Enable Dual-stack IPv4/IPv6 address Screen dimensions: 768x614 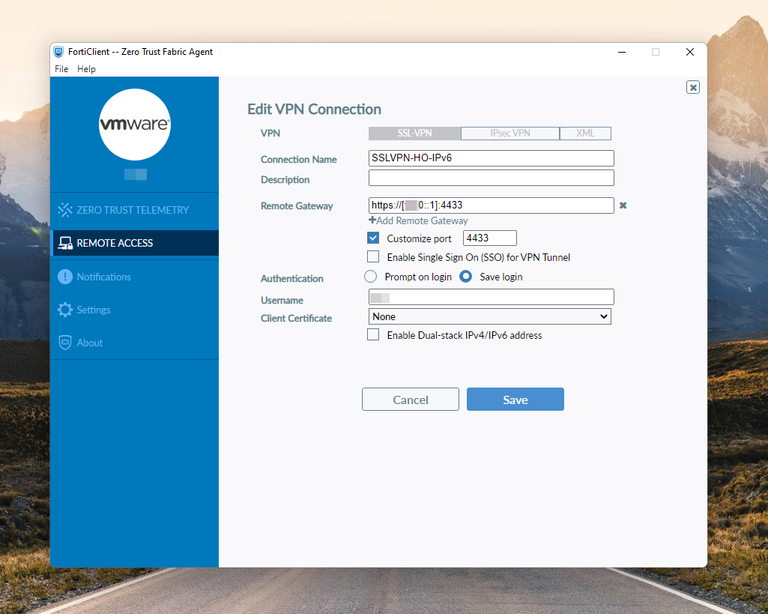(373, 334)
